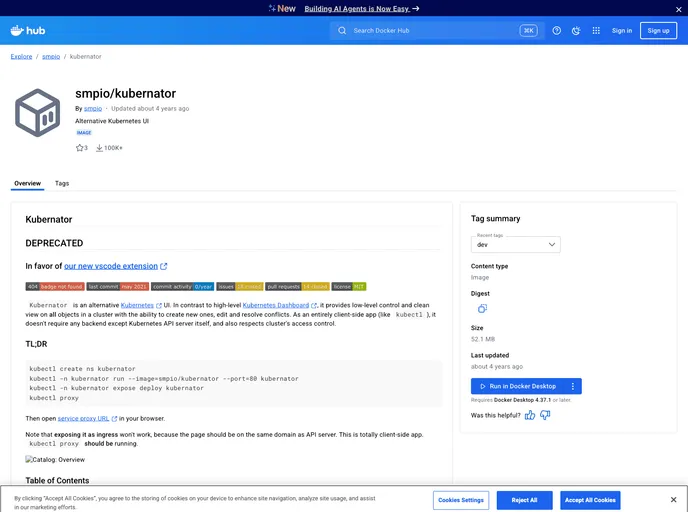The image size is (688, 512).
Task: Click the kubectl create ns kubernator line
Action: tap(82, 369)
